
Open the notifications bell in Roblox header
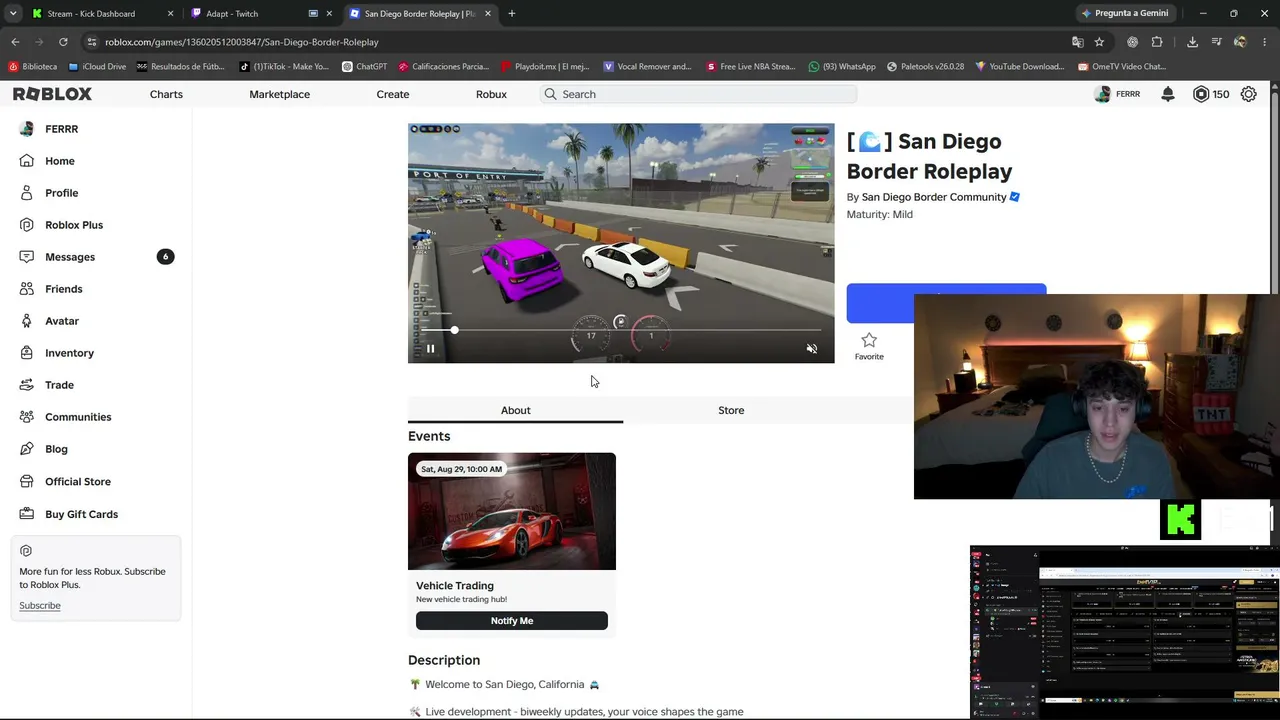point(1167,94)
